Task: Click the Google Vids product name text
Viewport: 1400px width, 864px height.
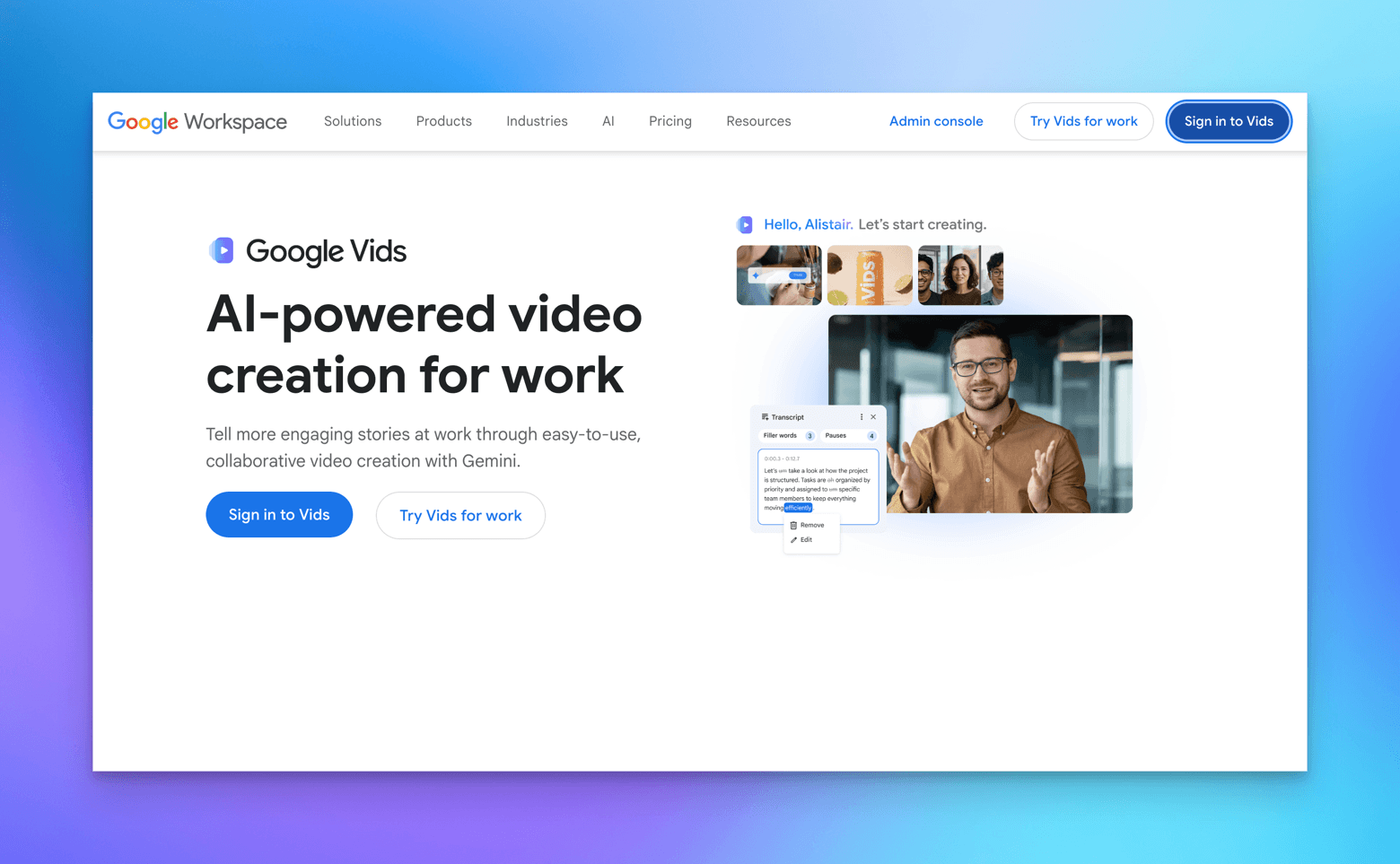Action: [326, 251]
